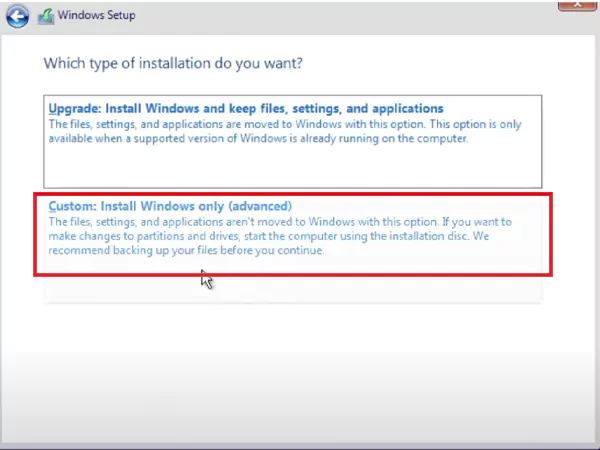
Task: Click the 'Windows Setup' title text
Action: [x=96, y=15]
